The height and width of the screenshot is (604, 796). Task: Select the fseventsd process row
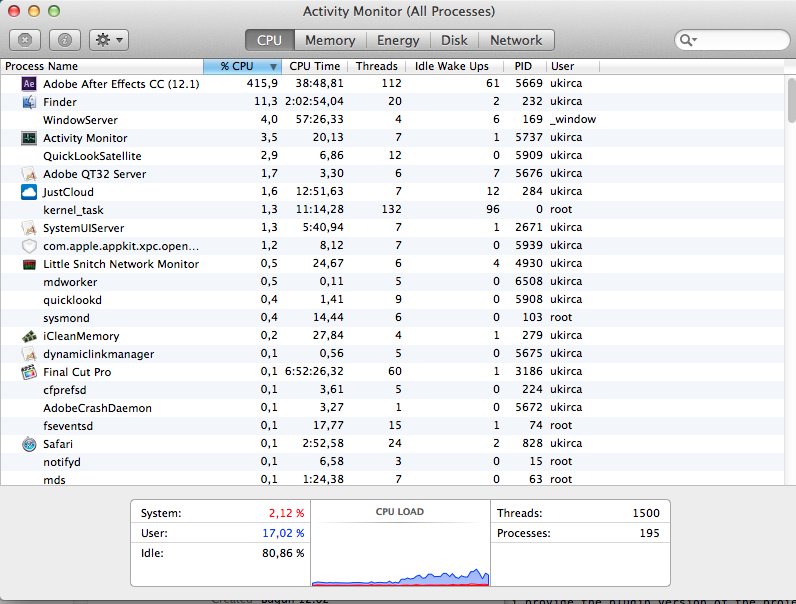point(392,426)
